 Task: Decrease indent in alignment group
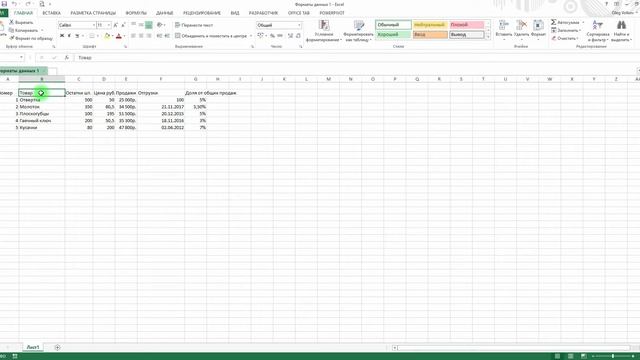159,36
